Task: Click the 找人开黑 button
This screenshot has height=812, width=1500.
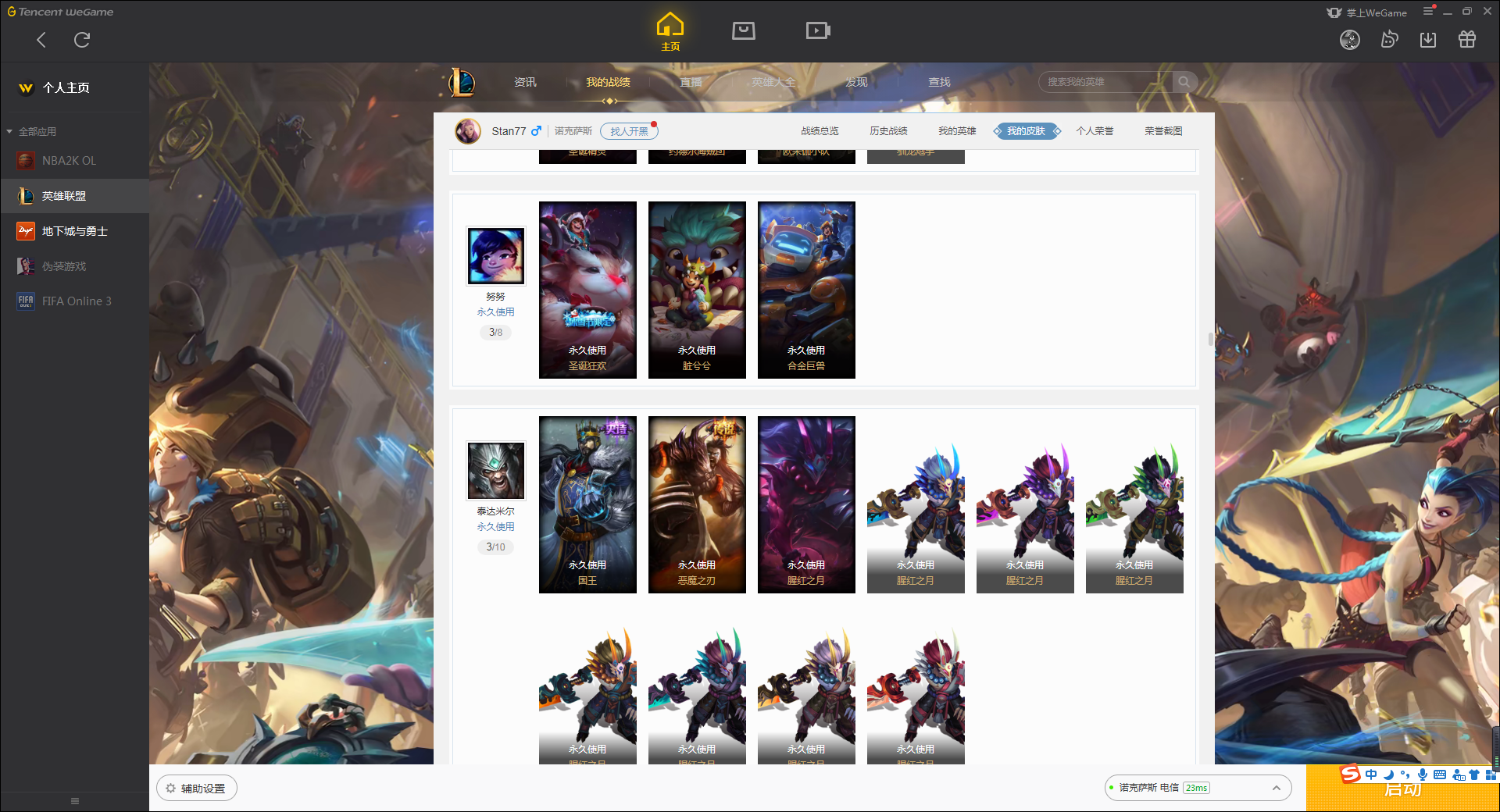Action: pyautogui.click(x=629, y=131)
